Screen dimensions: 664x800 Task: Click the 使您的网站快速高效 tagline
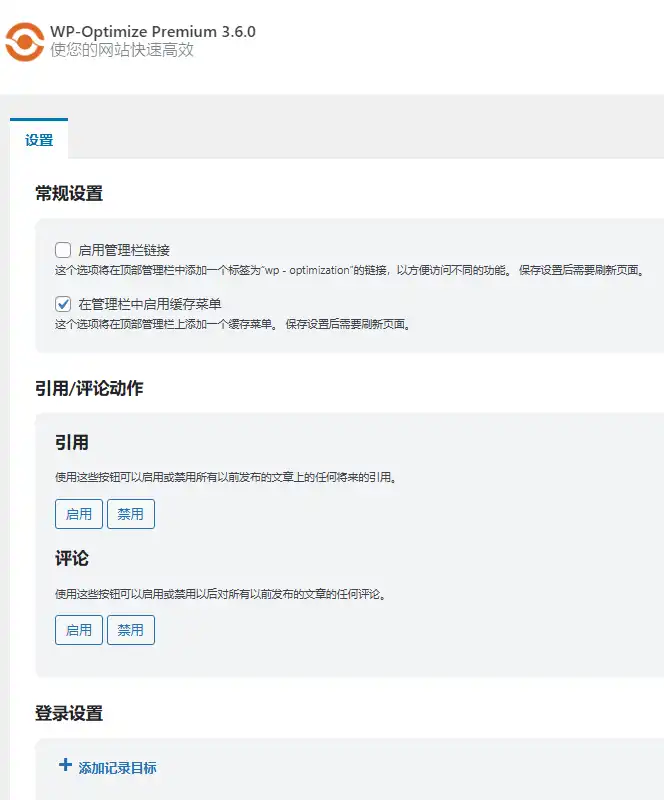pos(122,50)
